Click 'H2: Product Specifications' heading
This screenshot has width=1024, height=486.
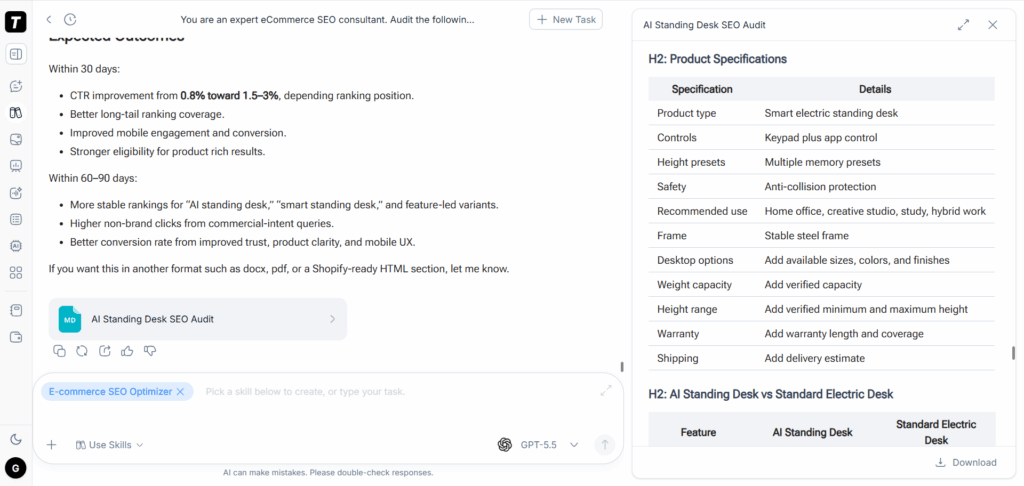point(717,59)
